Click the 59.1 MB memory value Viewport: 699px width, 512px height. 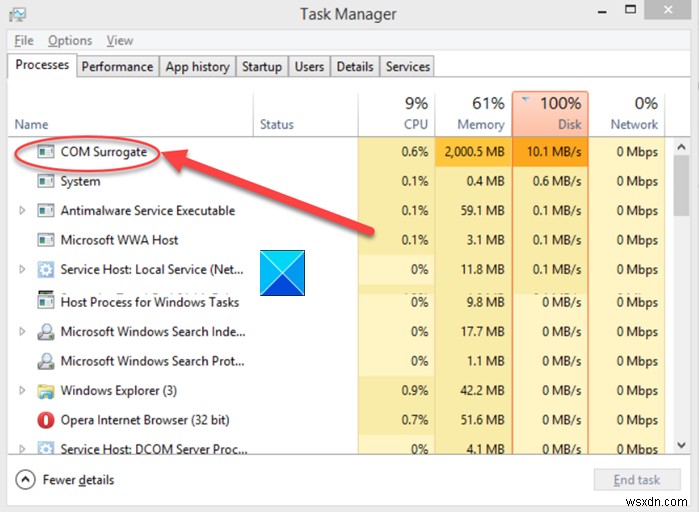tap(482, 210)
